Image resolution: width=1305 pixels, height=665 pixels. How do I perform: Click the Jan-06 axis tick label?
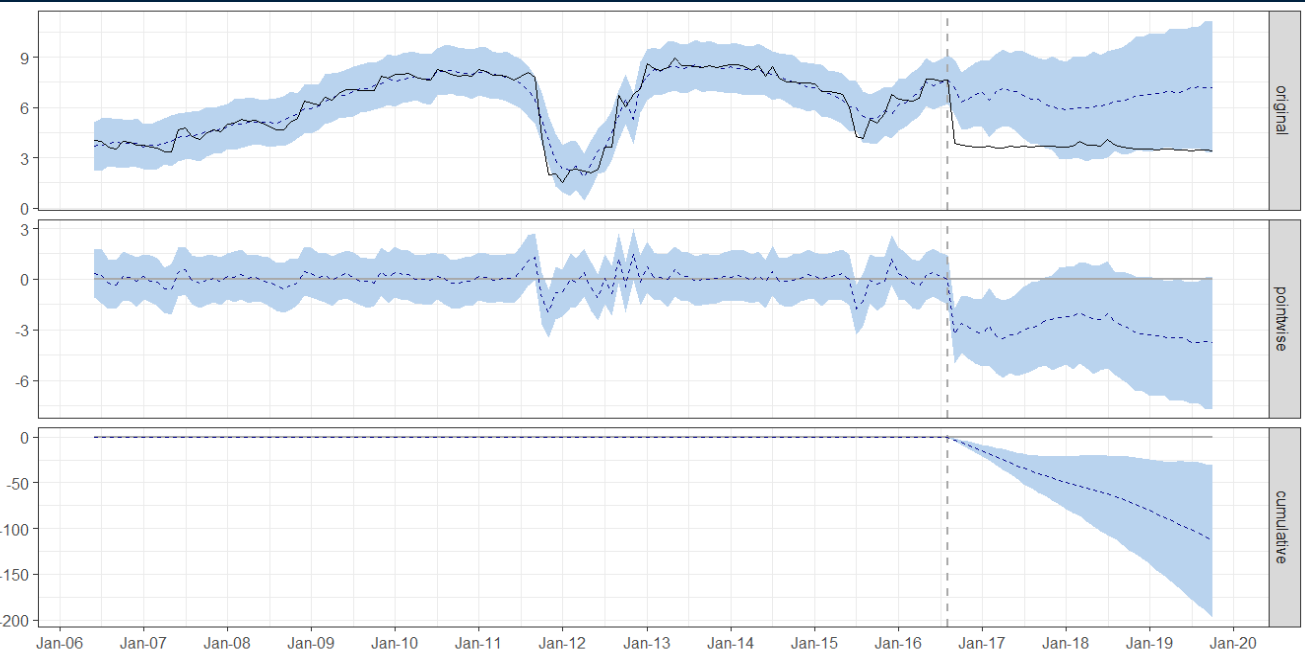point(61,644)
